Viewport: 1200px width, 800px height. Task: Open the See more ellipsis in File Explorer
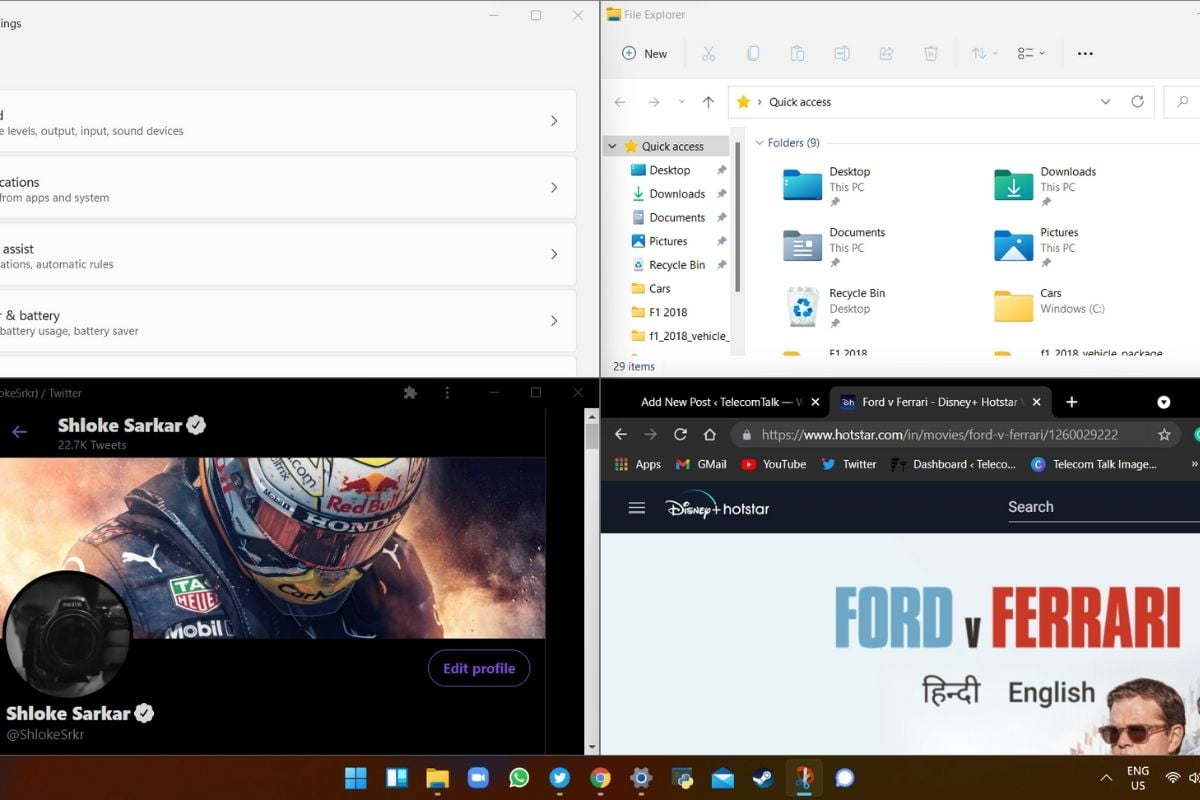tap(1085, 54)
